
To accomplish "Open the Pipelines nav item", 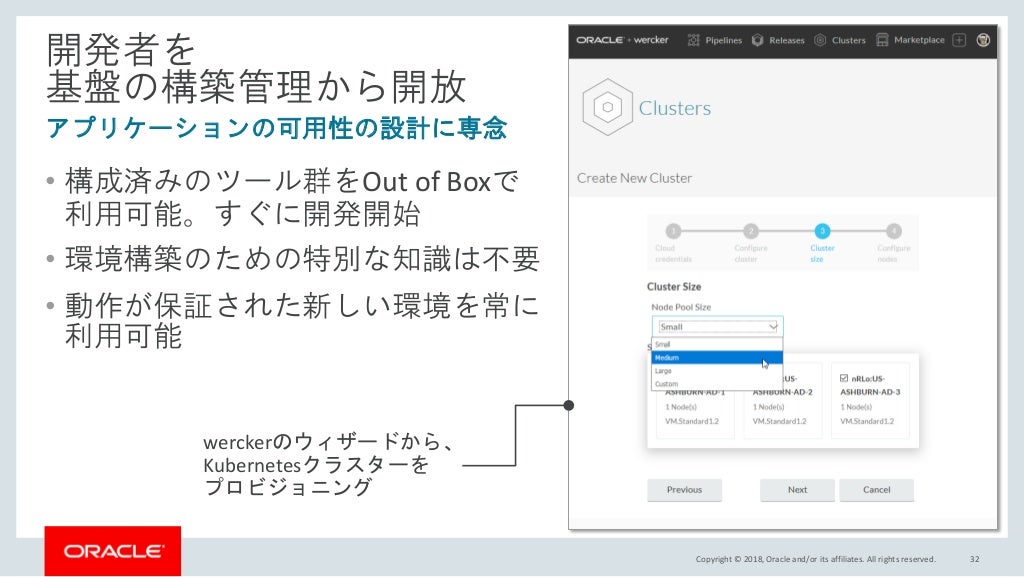I will 724,40.
